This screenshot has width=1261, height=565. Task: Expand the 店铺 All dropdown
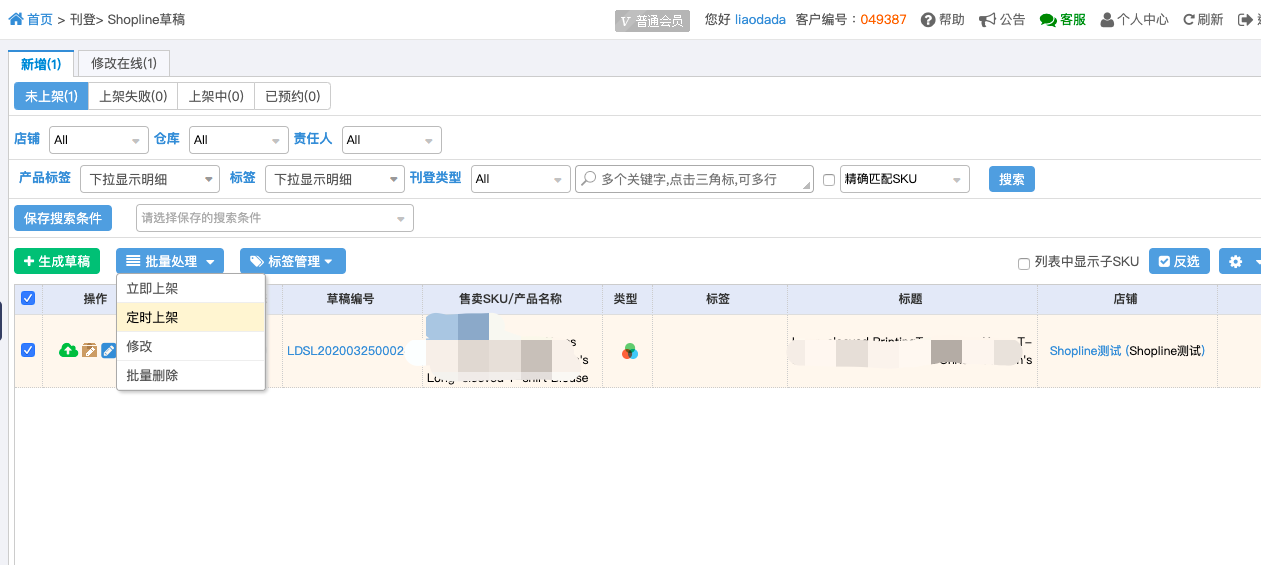click(99, 140)
